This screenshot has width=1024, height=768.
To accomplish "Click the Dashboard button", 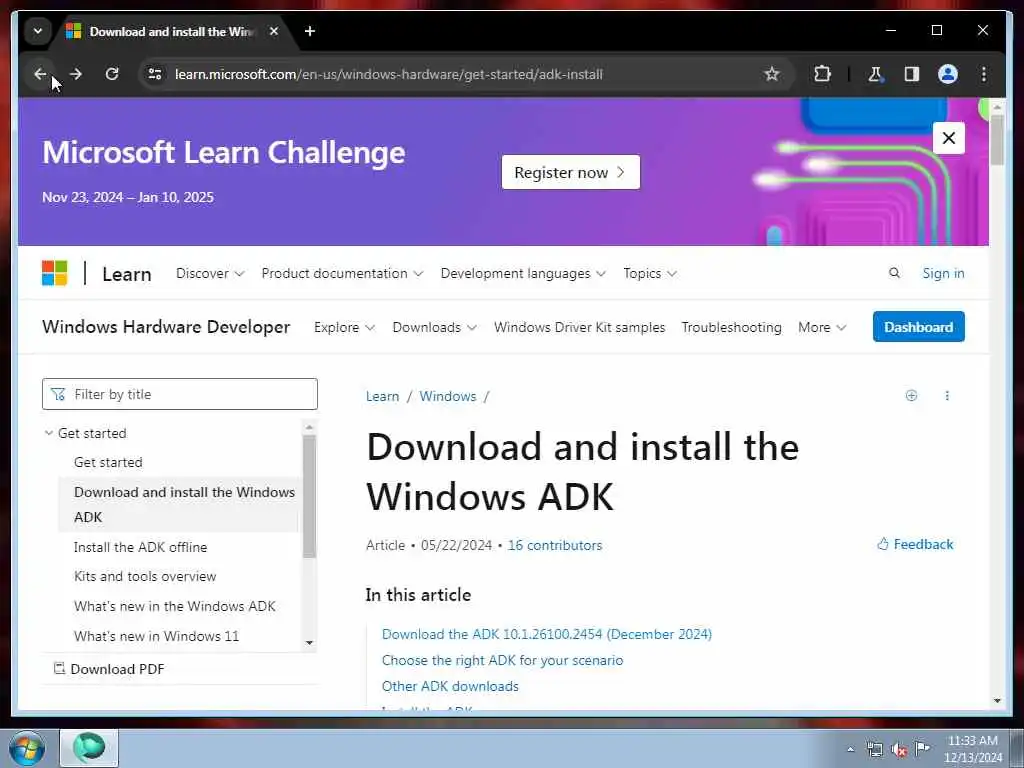I will 918,327.
